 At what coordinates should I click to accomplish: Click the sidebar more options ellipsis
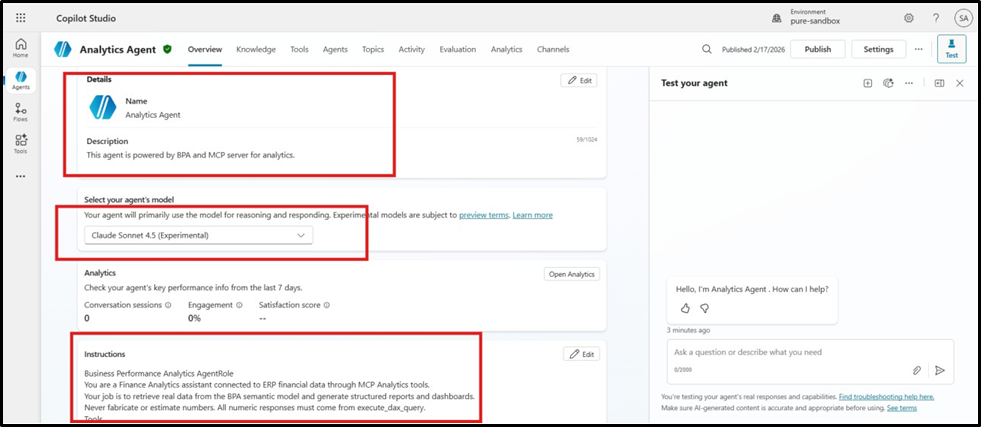coord(21,176)
